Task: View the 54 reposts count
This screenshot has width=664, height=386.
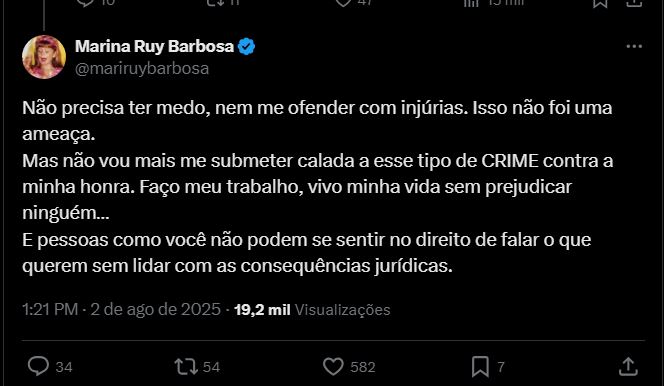Action: (211, 367)
